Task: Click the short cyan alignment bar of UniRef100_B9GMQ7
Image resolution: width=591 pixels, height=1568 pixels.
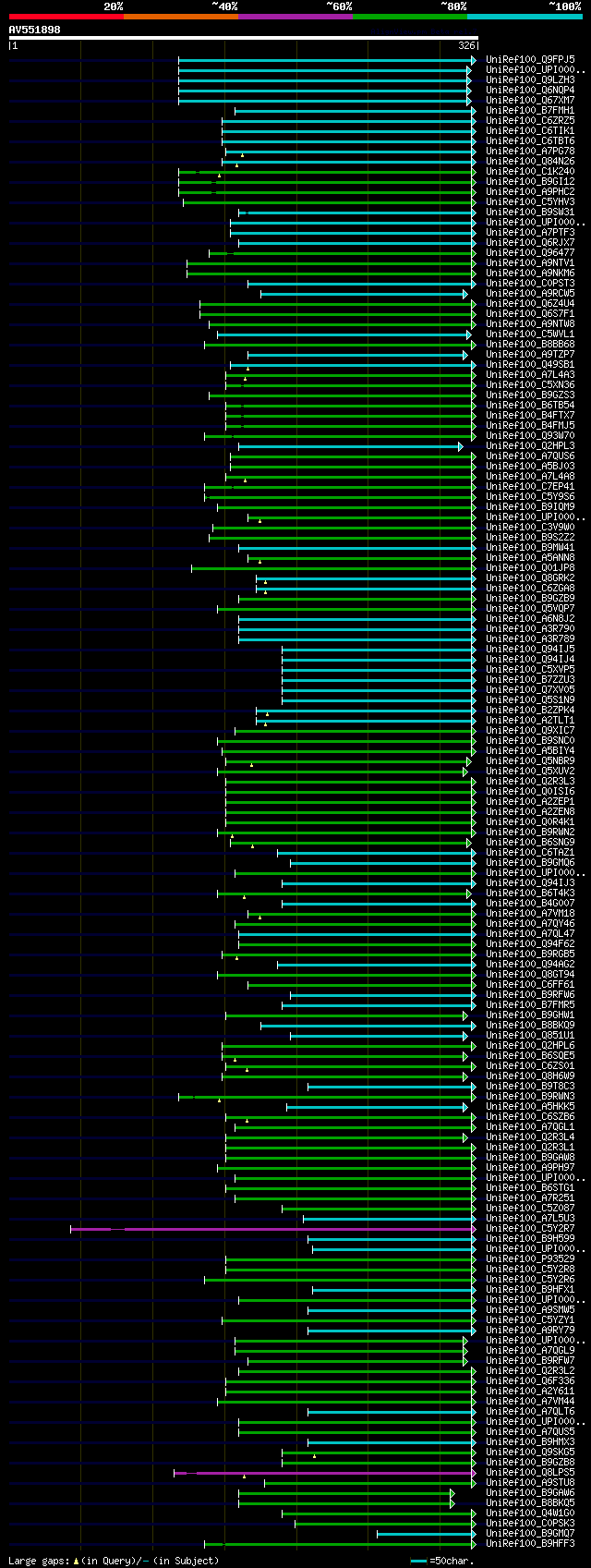Action: coord(427,1534)
